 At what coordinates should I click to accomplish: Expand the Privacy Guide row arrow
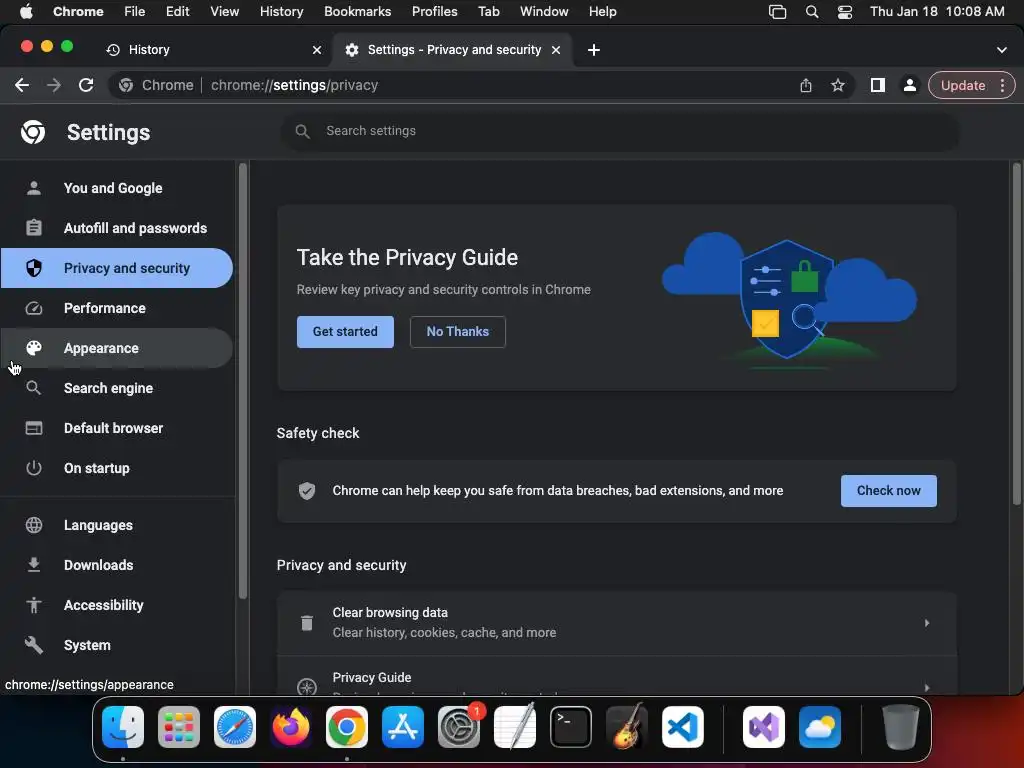tap(927, 687)
